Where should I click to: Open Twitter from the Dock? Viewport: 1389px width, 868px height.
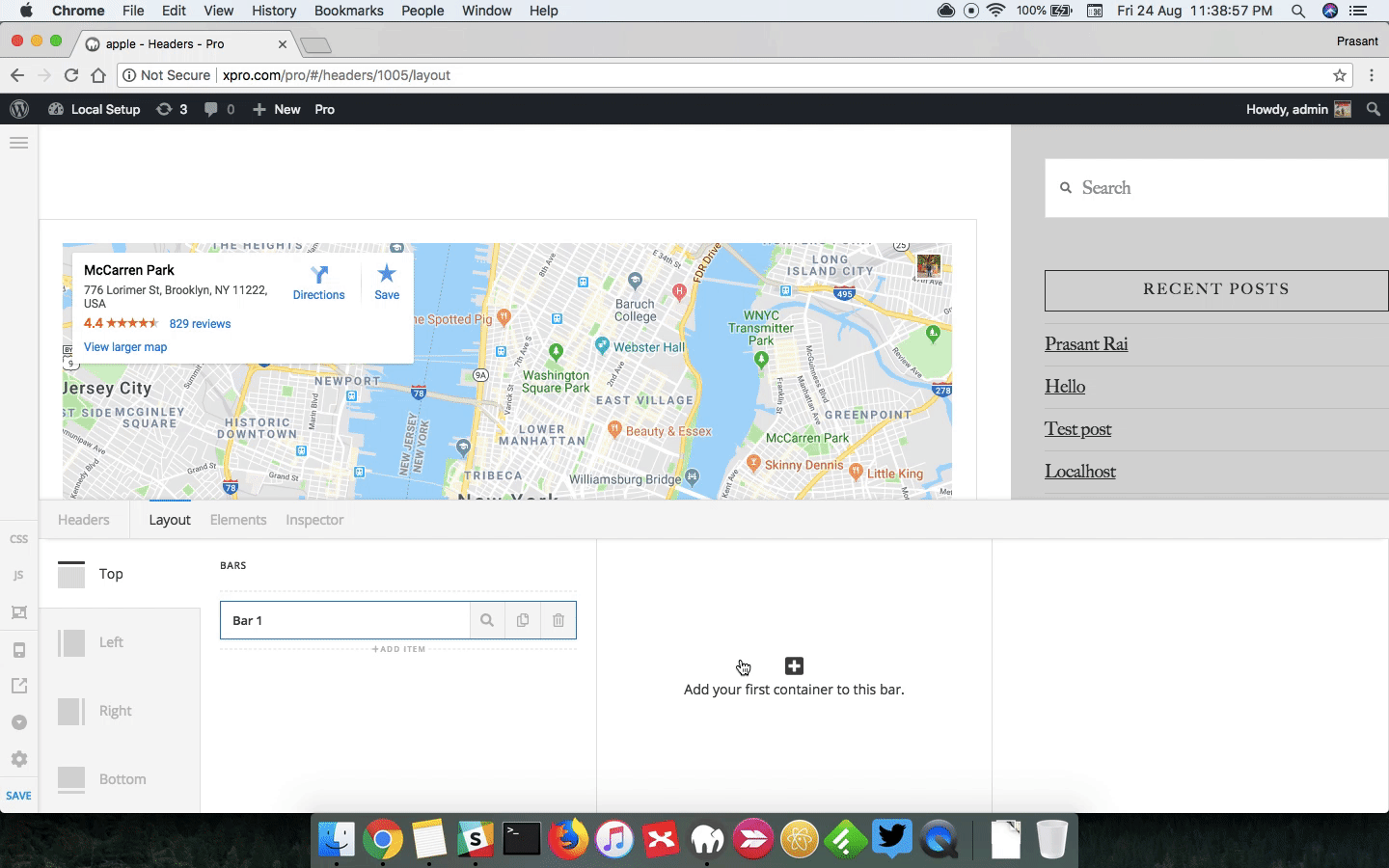pyautogui.click(x=892, y=839)
